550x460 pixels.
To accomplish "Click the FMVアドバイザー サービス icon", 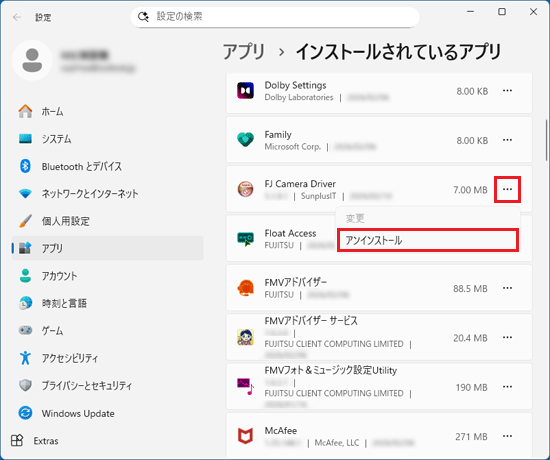I will (245, 338).
